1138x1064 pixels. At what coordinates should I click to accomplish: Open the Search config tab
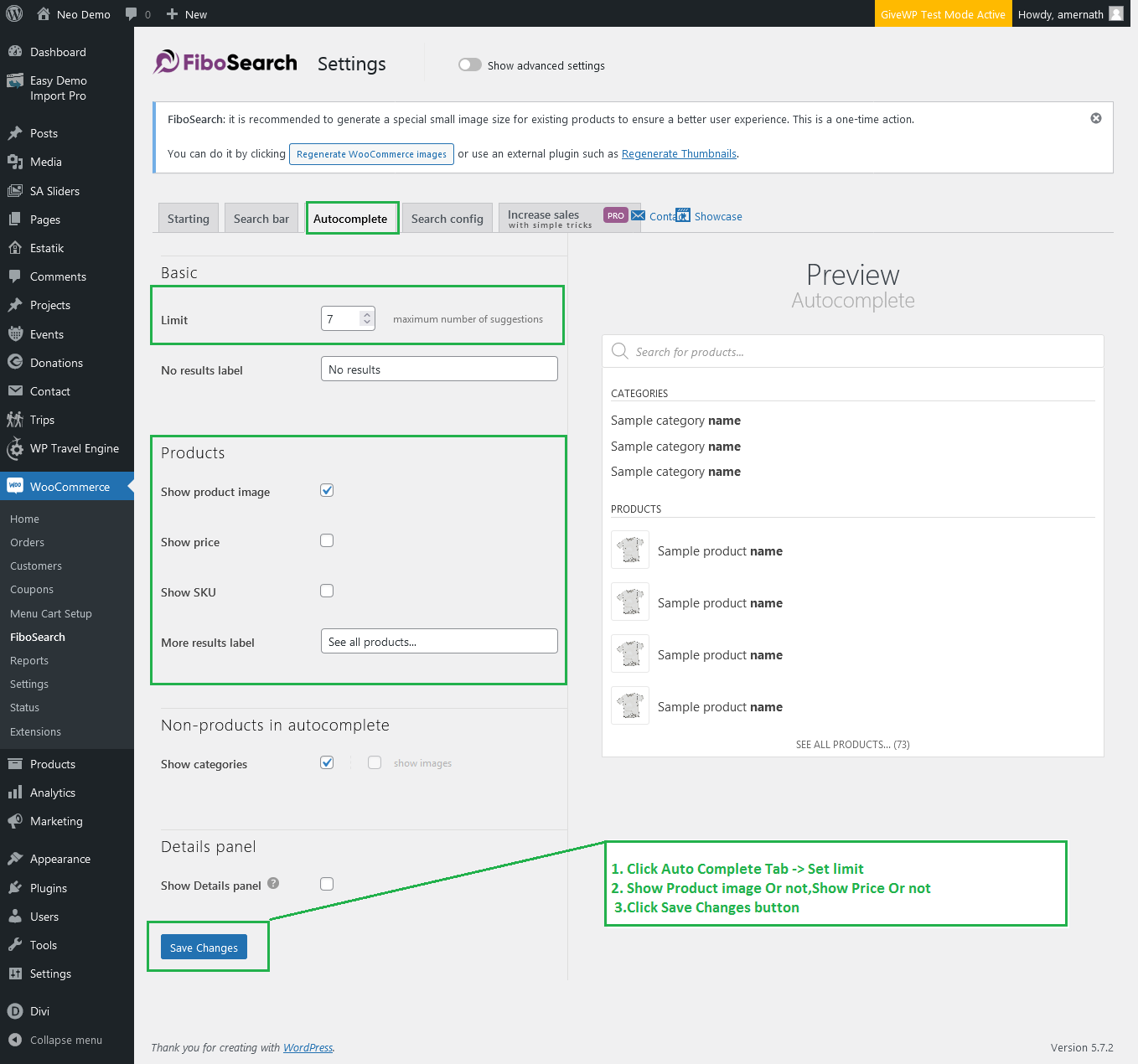pos(447,219)
